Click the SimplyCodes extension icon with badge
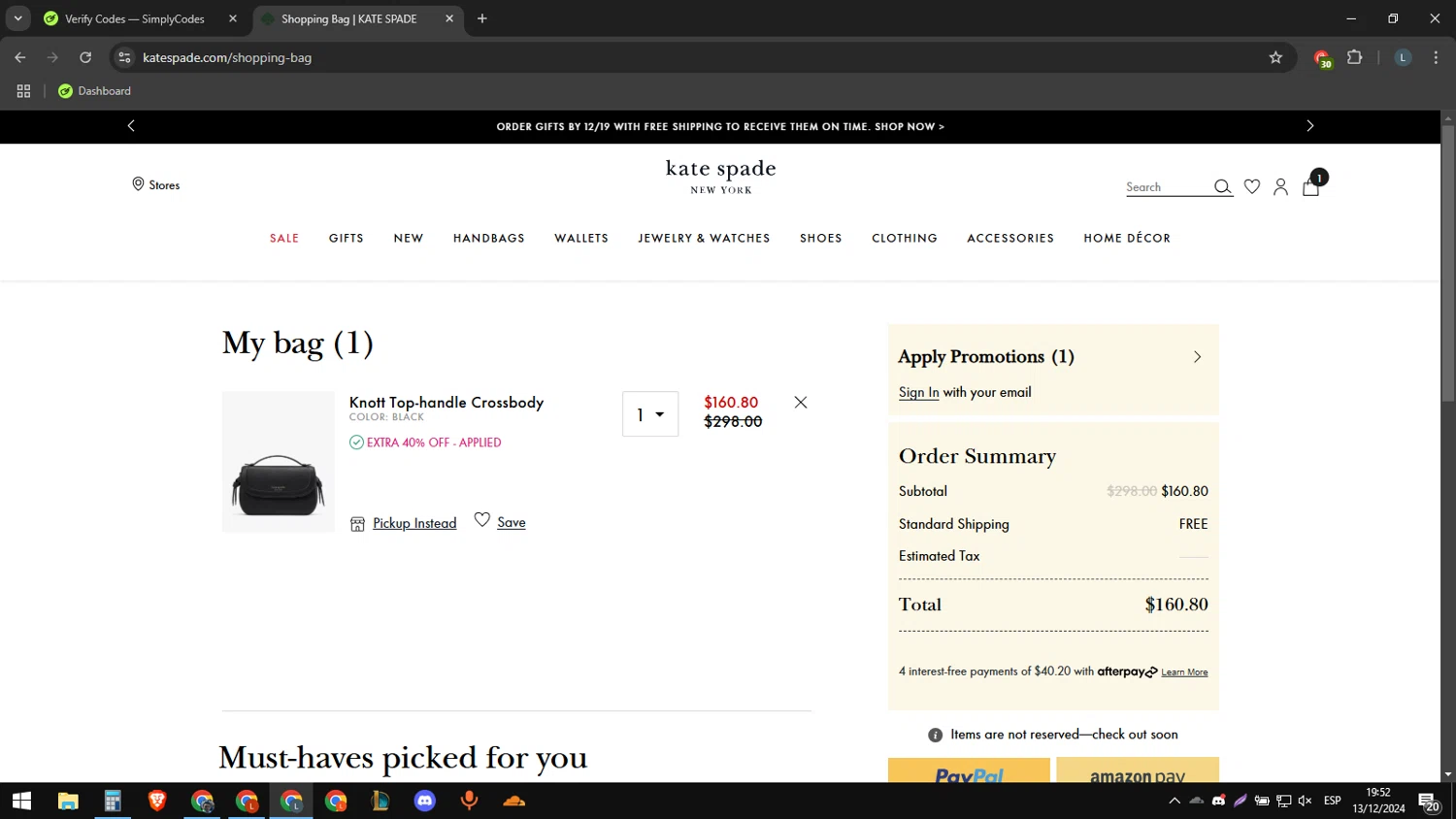Screen dimensions: 1456x819 point(1322,58)
